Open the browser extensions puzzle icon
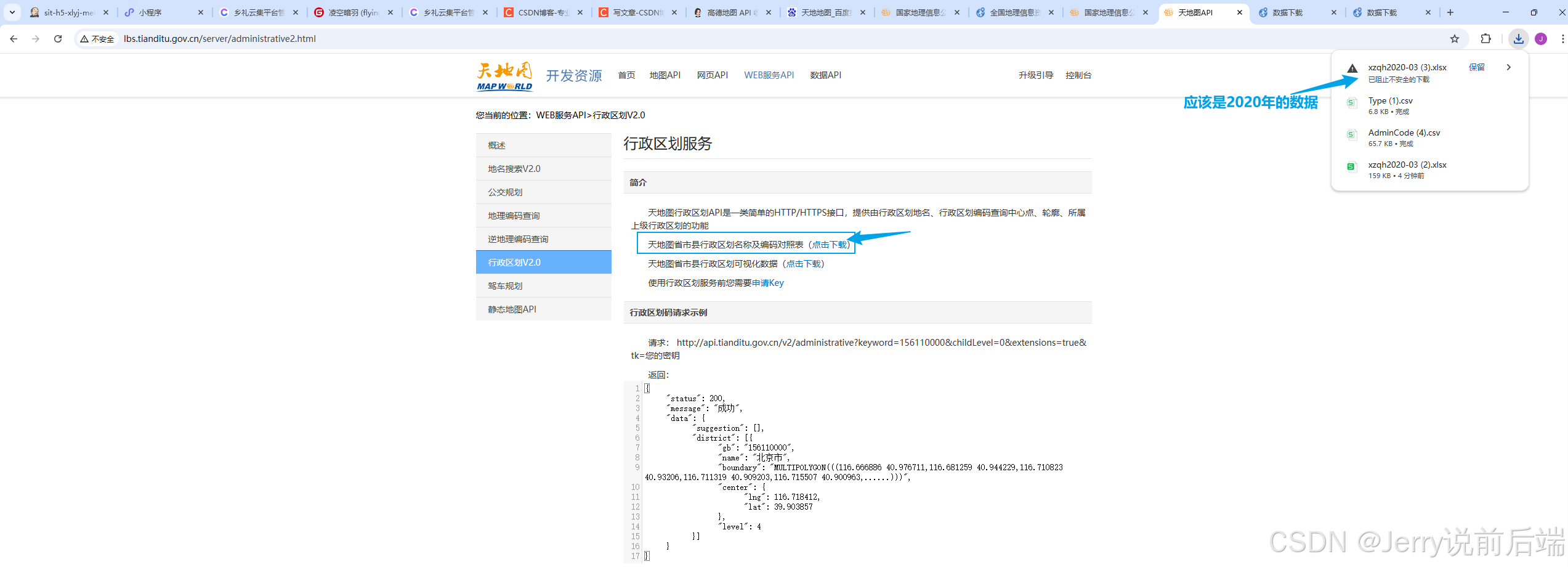1568x567 pixels. click(1486, 39)
